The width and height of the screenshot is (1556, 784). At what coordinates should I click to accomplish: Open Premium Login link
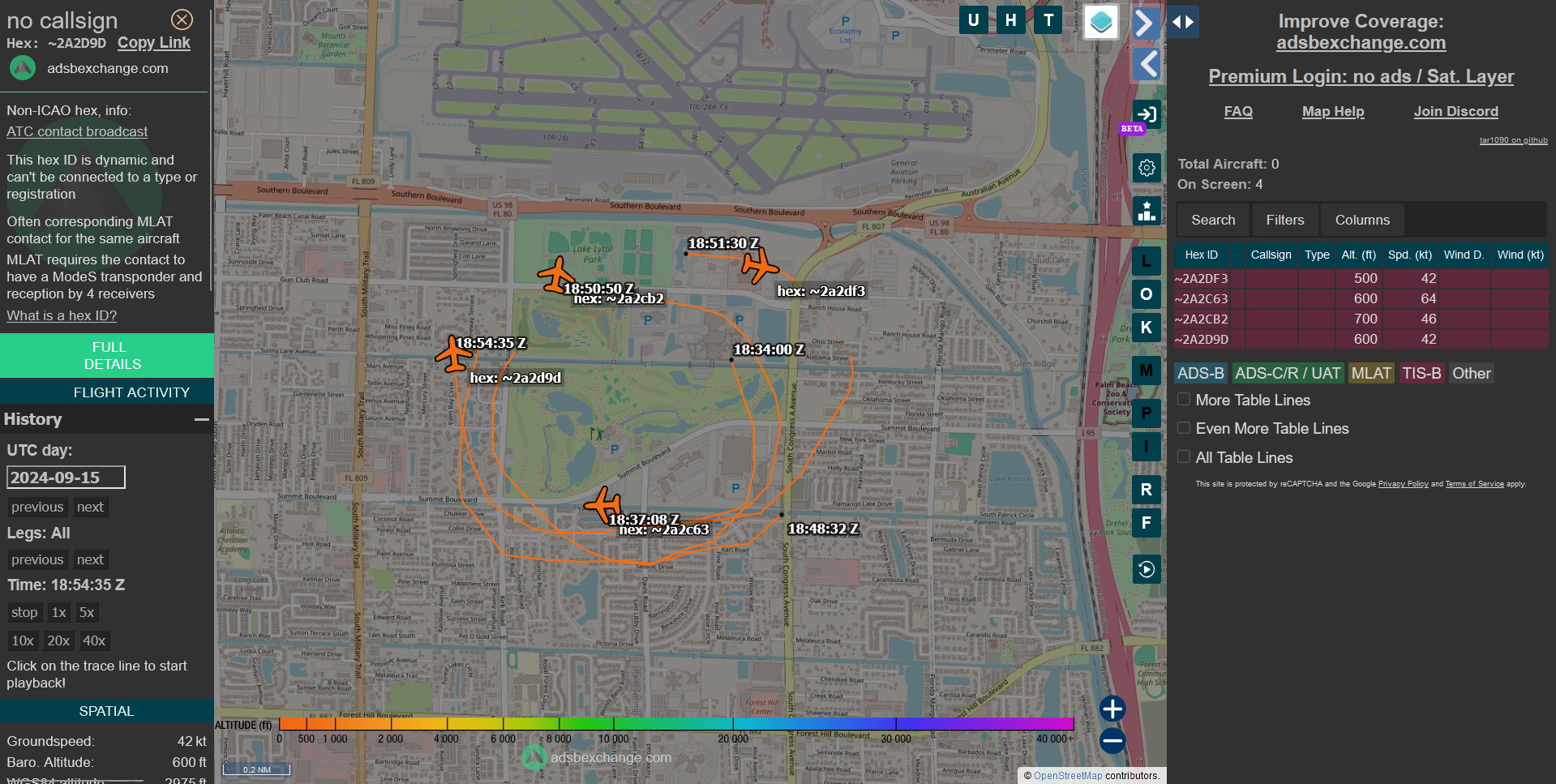(1361, 76)
